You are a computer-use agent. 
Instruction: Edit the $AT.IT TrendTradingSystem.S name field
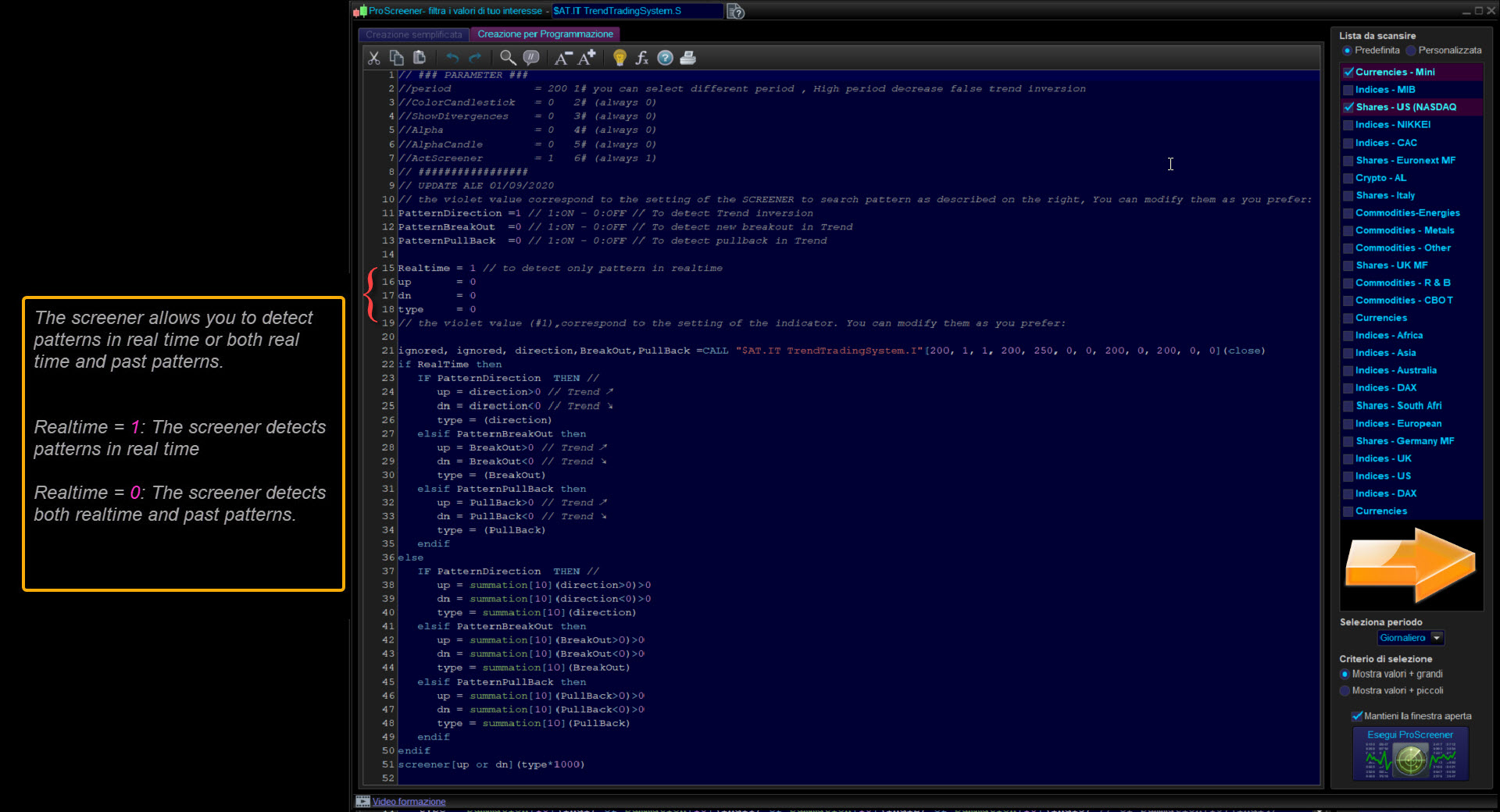[637, 11]
